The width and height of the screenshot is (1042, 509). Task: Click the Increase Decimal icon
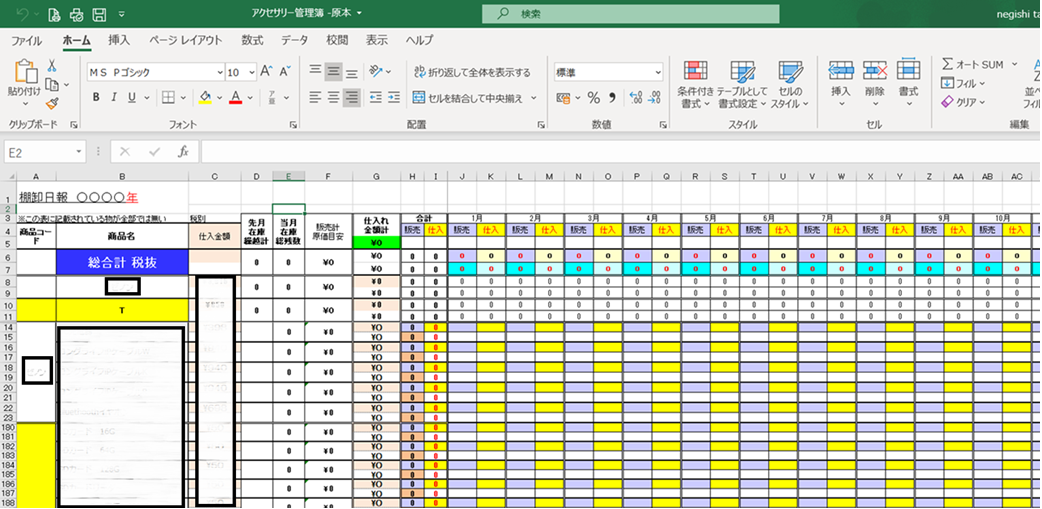635,98
